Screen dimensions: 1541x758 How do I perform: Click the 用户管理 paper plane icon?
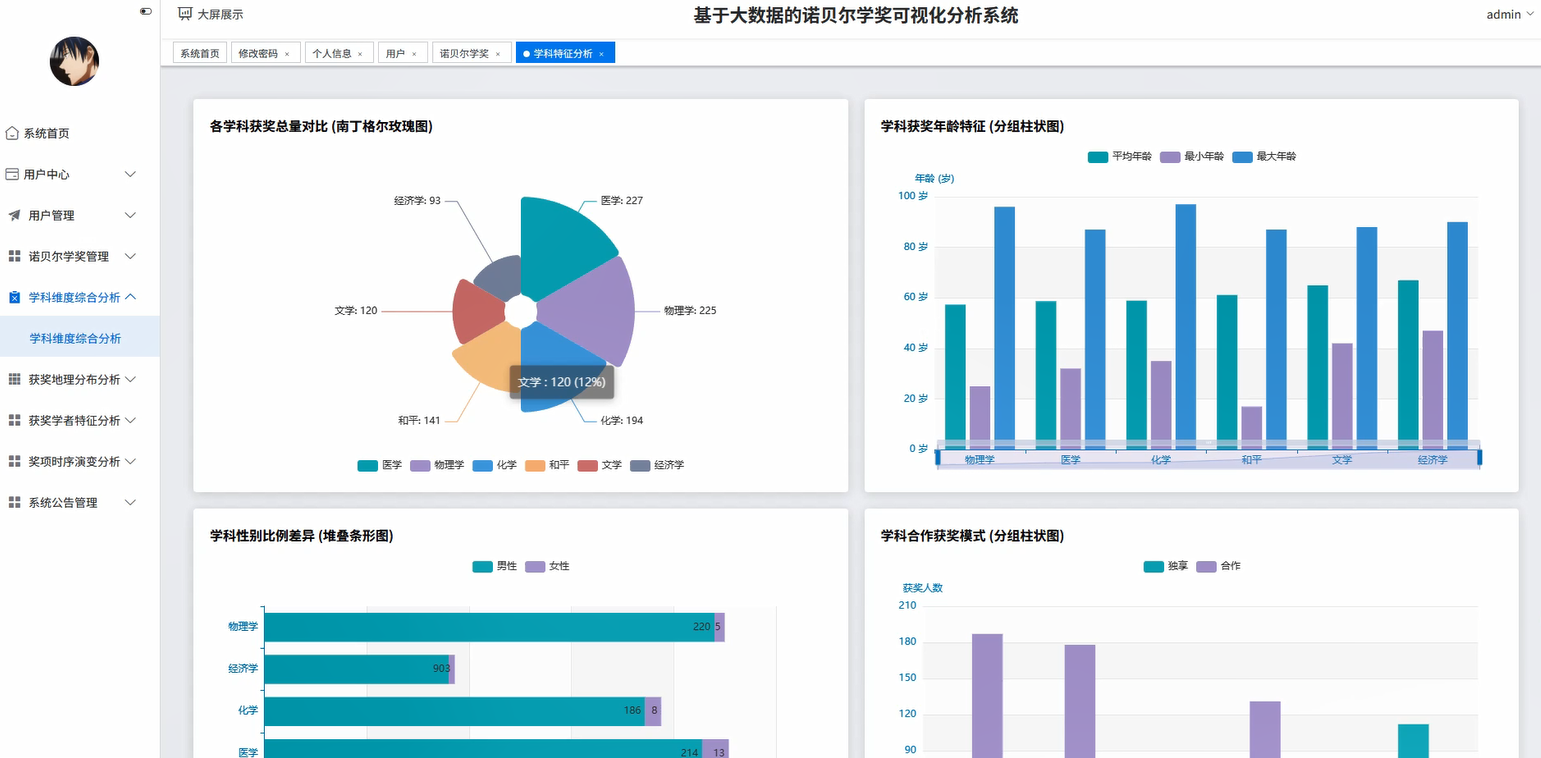(x=14, y=215)
